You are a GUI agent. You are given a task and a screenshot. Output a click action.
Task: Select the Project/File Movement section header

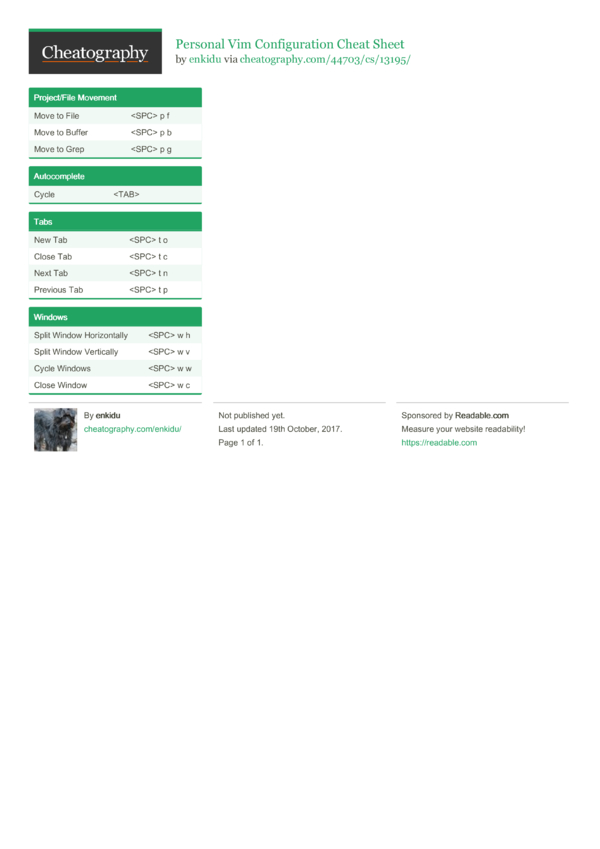click(x=115, y=97)
